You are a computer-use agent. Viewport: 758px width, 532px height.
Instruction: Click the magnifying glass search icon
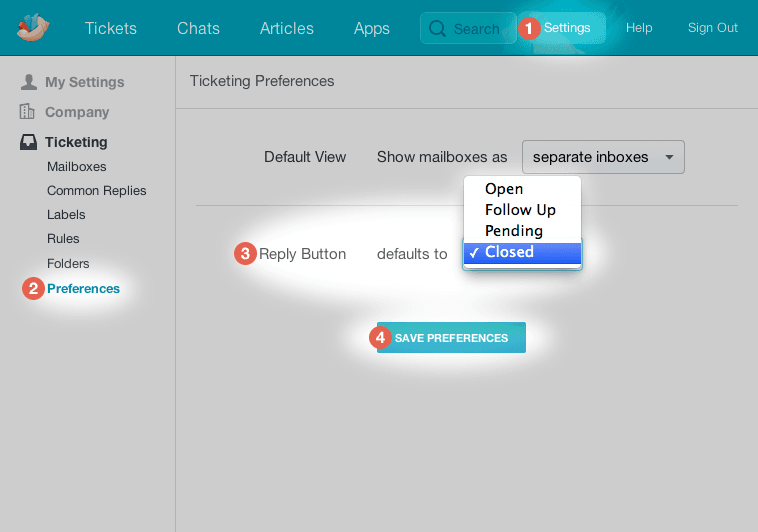point(437,28)
